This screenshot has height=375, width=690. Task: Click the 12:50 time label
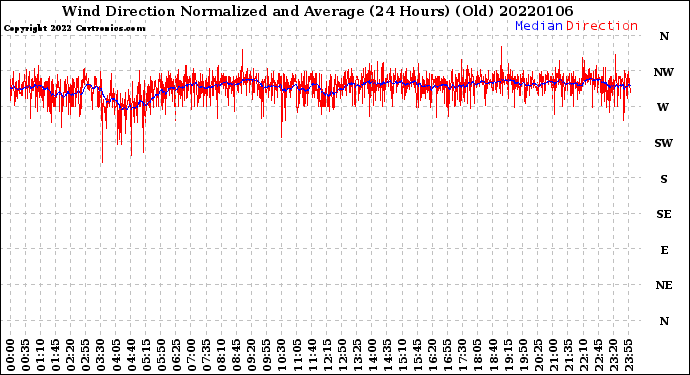pos(342,355)
